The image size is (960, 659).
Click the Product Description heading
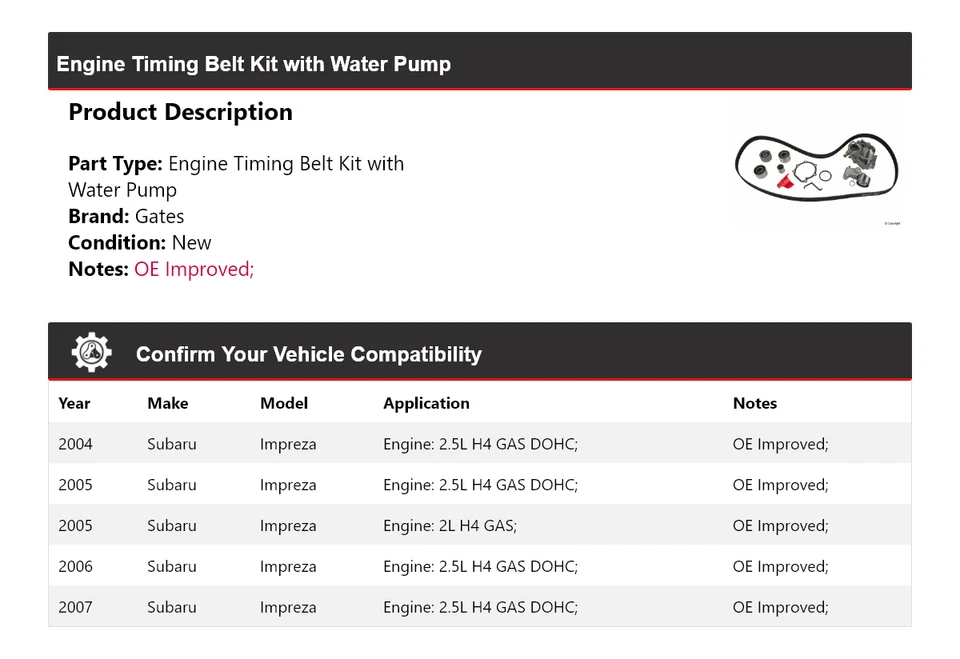click(180, 112)
